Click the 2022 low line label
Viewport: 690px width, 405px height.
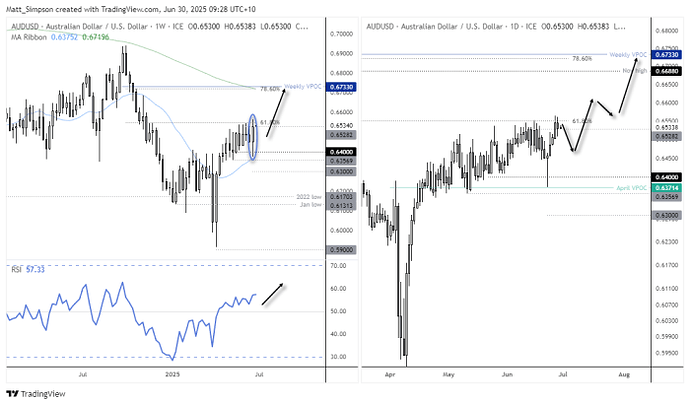pyautogui.click(x=309, y=197)
